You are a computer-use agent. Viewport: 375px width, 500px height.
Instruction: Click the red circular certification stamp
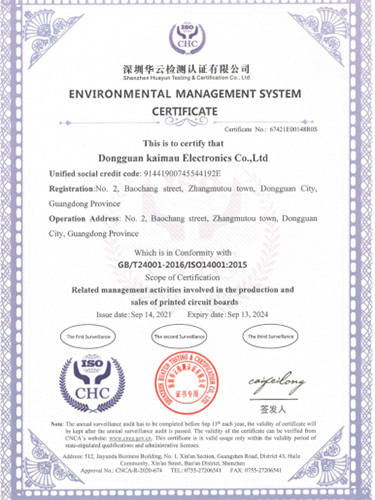(187, 382)
